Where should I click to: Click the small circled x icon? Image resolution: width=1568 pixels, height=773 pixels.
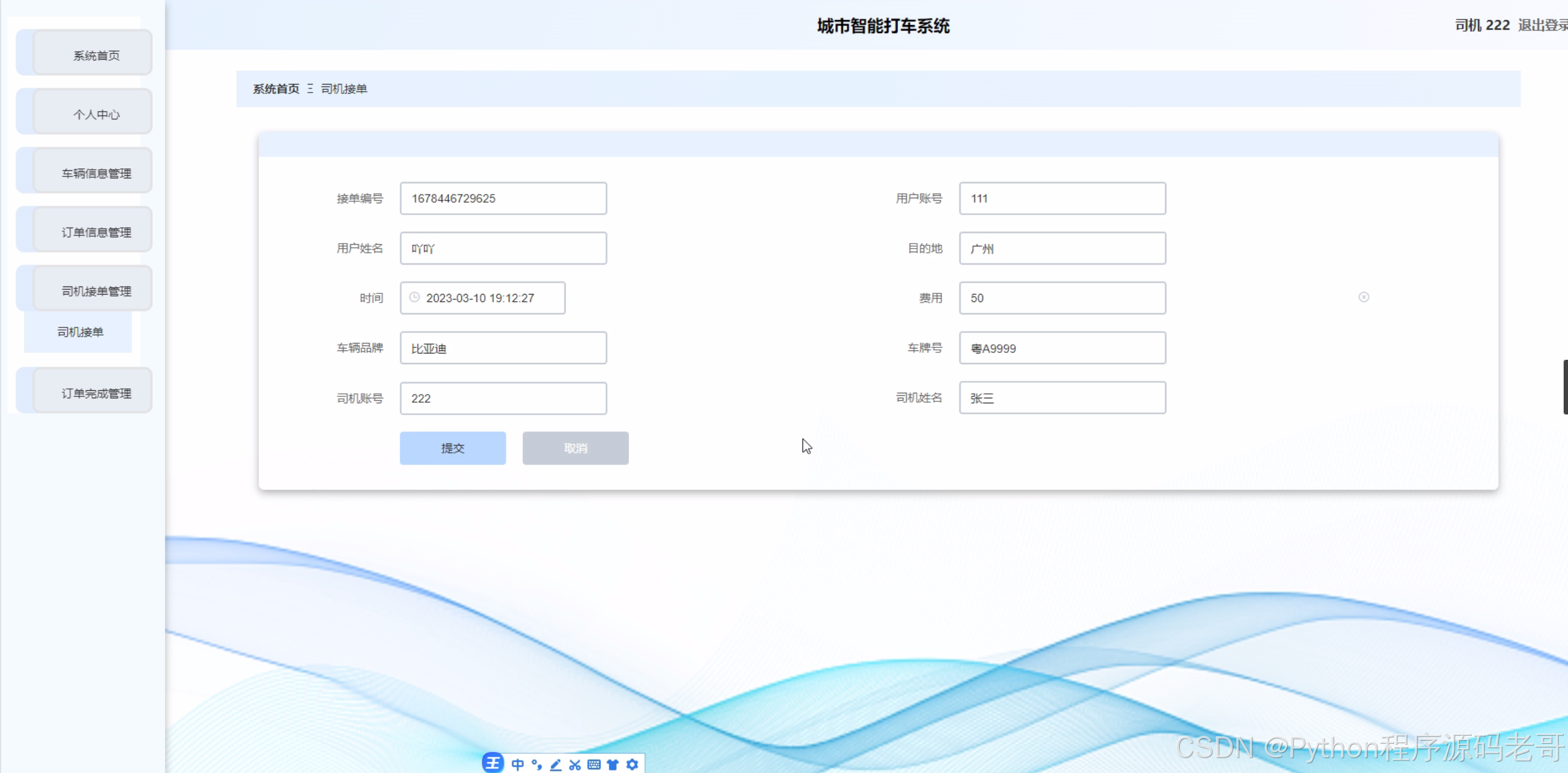(x=1364, y=297)
